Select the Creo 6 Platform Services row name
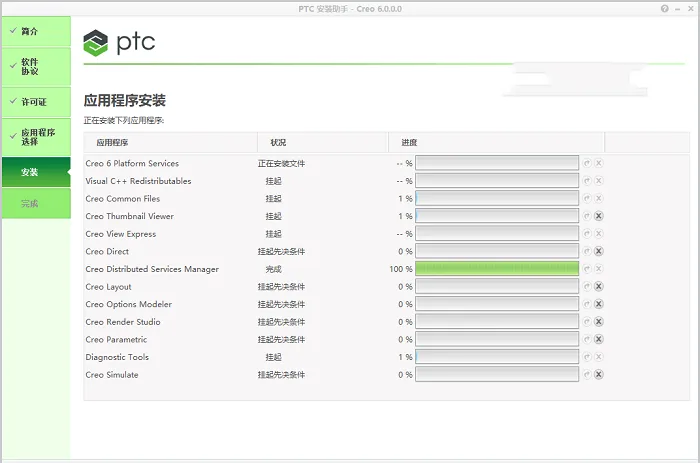The width and height of the screenshot is (700, 463). (132, 163)
